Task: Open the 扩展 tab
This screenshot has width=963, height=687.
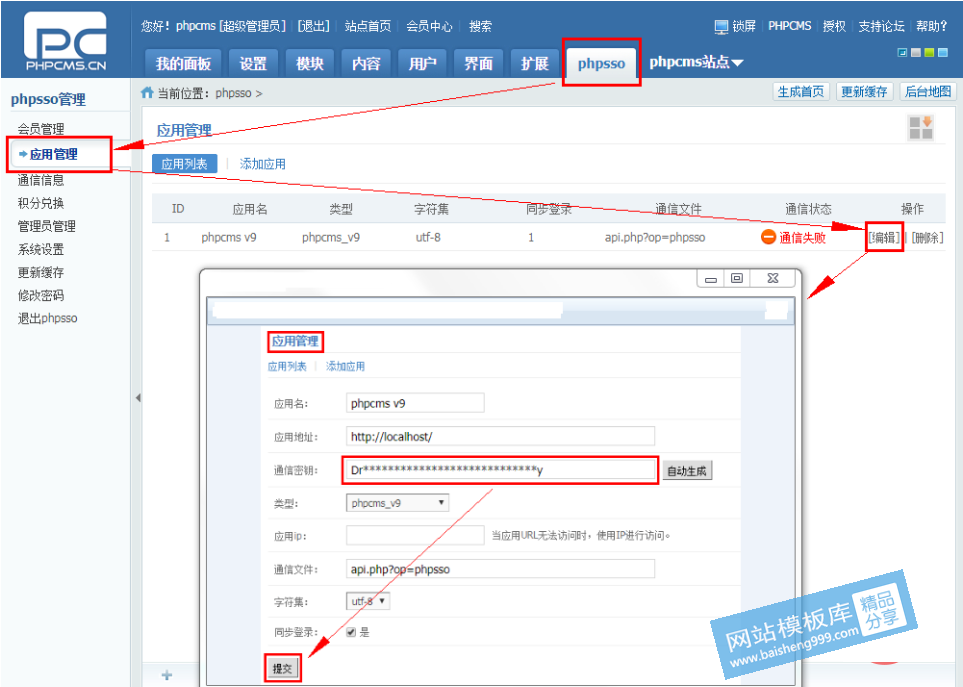Action: (x=535, y=63)
